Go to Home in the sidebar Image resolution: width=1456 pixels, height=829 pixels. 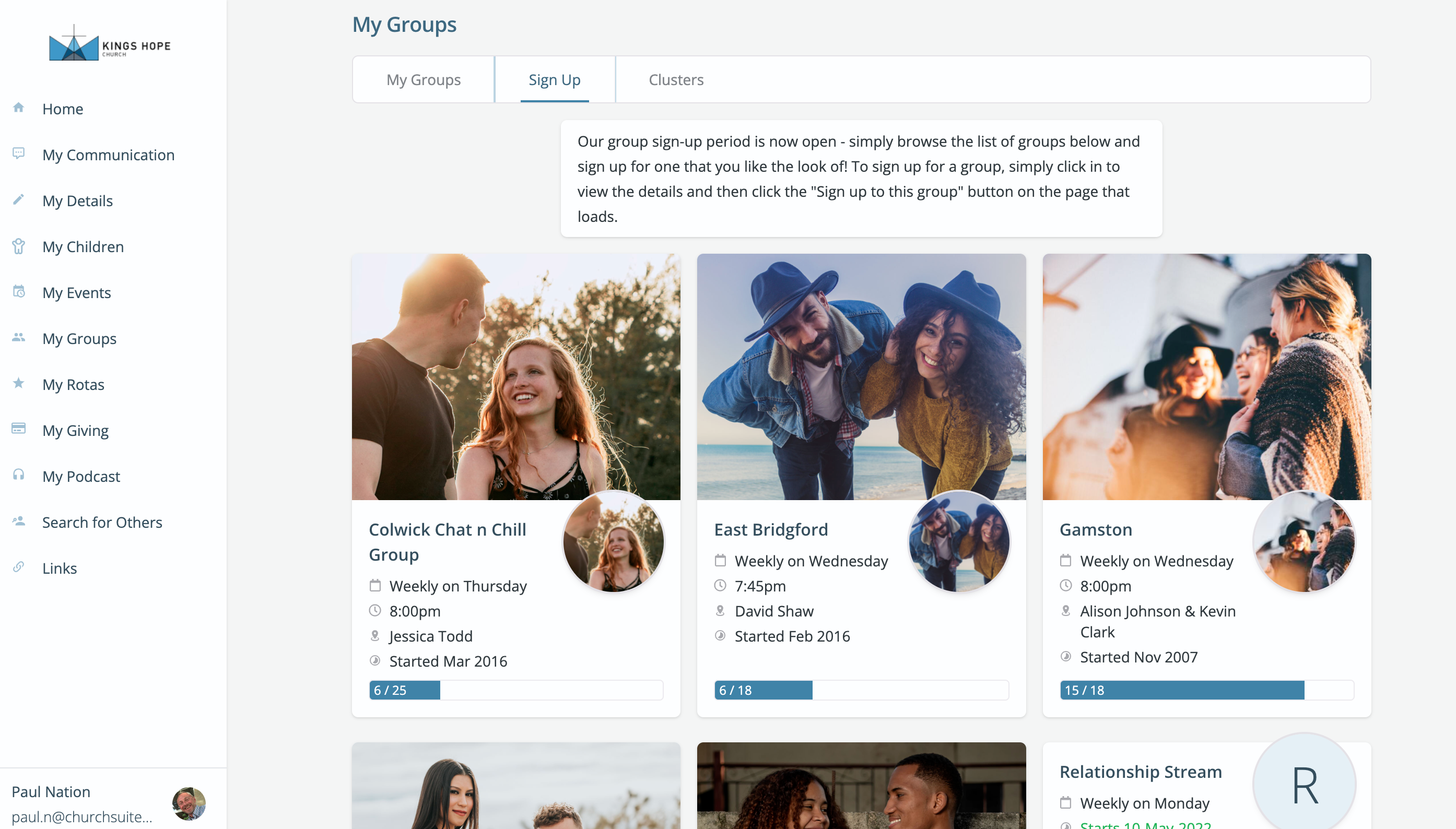(x=63, y=109)
